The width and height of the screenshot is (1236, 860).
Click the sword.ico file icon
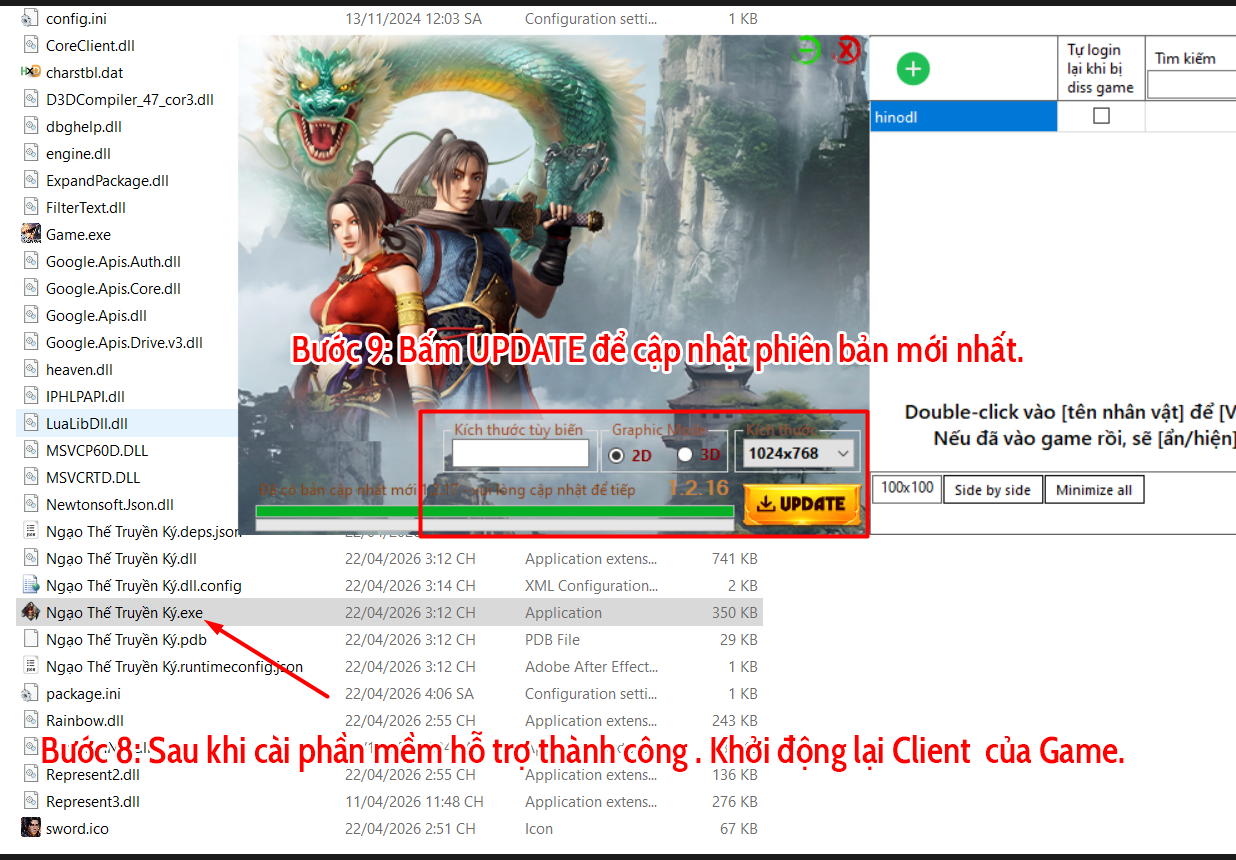[31, 829]
